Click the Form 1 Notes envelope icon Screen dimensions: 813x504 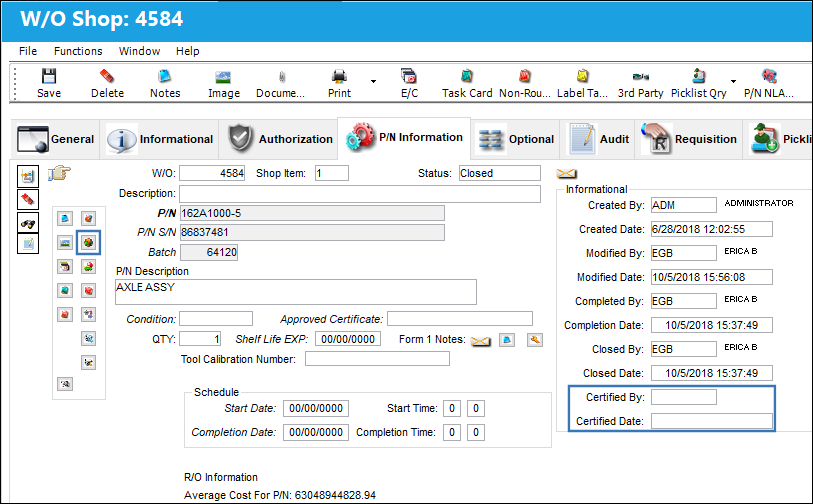coord(481,341)
